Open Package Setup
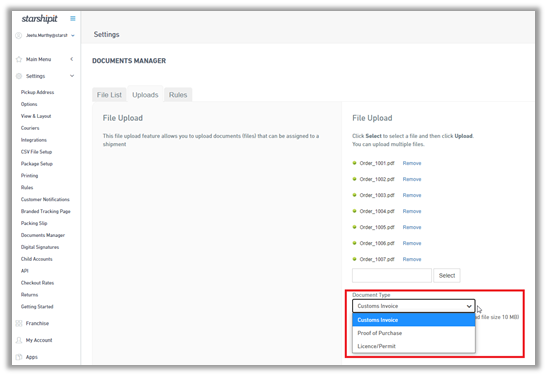 click(37, 164)
